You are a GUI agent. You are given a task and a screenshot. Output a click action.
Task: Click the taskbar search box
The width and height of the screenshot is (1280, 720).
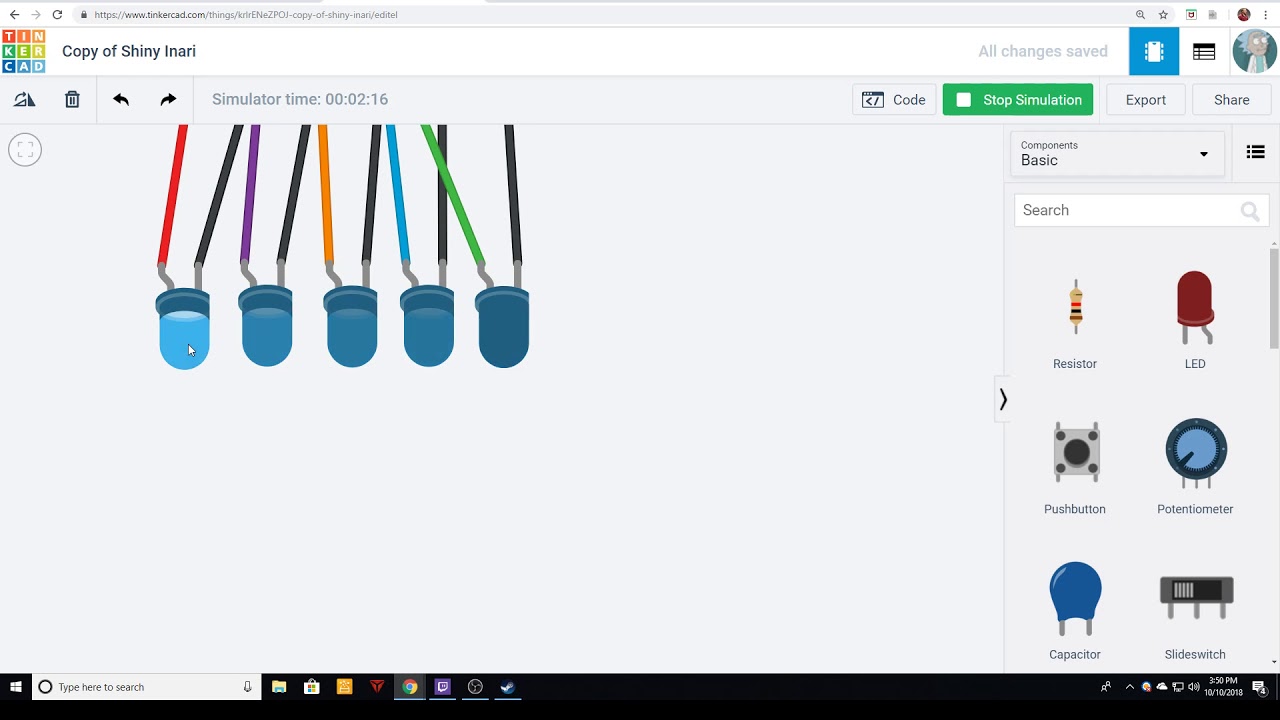pos(147,687)
